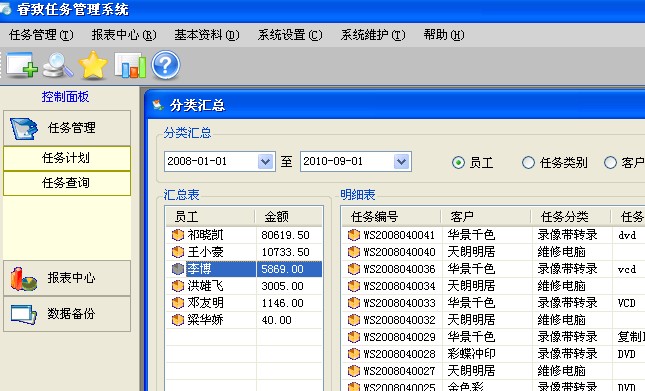This screenshot has height=391, width=645.
Task: Click the icon beside WS2008040034
Action: [x=354, y=286]
